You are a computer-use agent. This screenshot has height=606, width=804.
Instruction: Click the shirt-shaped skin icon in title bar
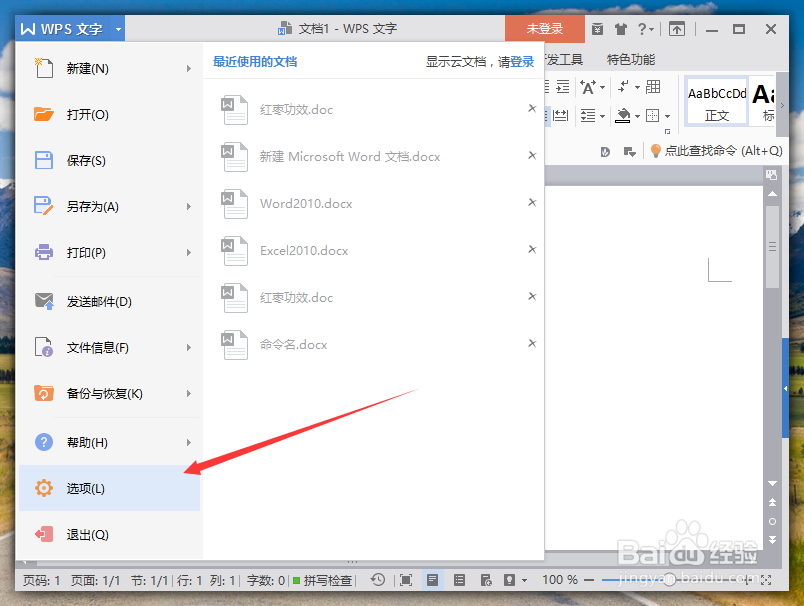[x=621, y=29]
